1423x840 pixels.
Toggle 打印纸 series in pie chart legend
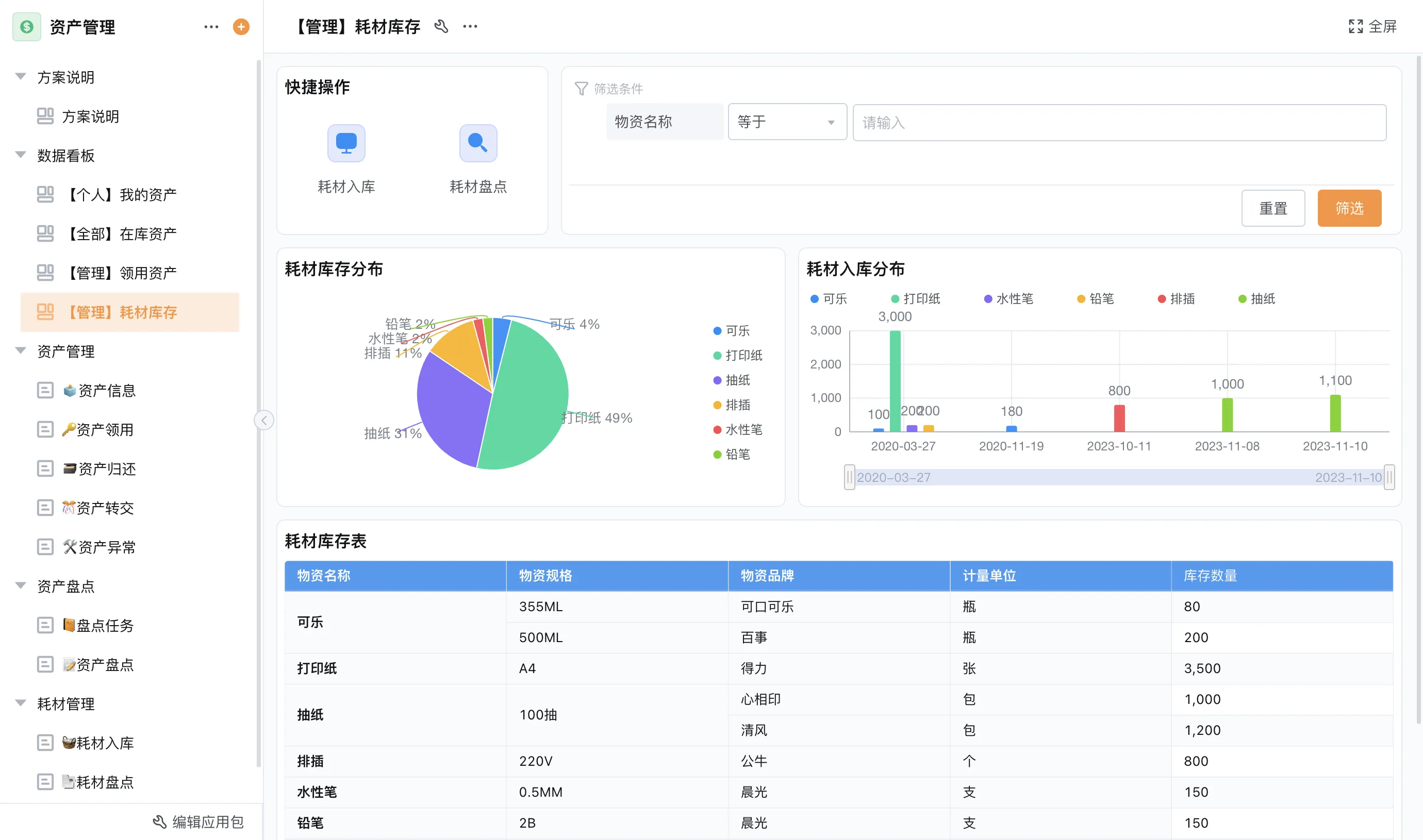point(737,356)
